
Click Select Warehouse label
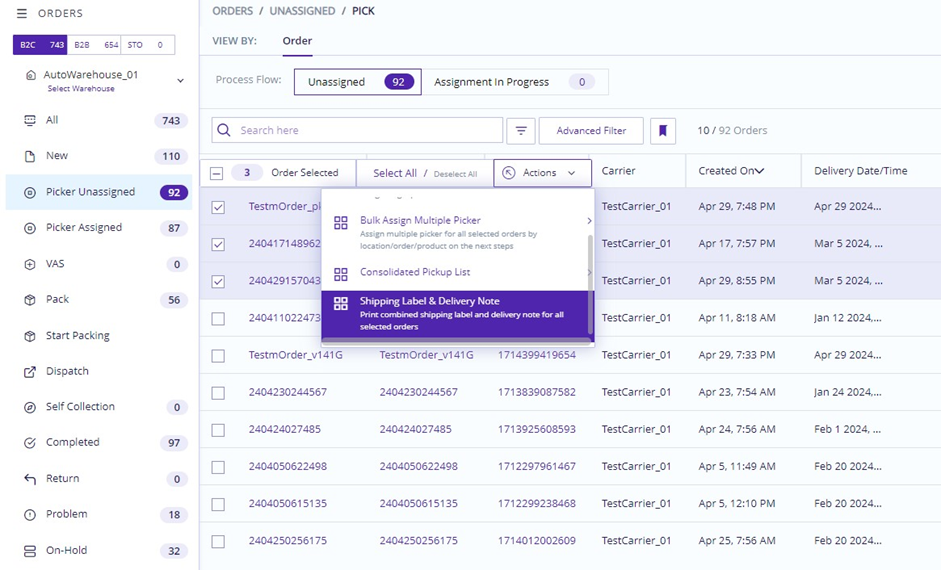coord(81,89)
